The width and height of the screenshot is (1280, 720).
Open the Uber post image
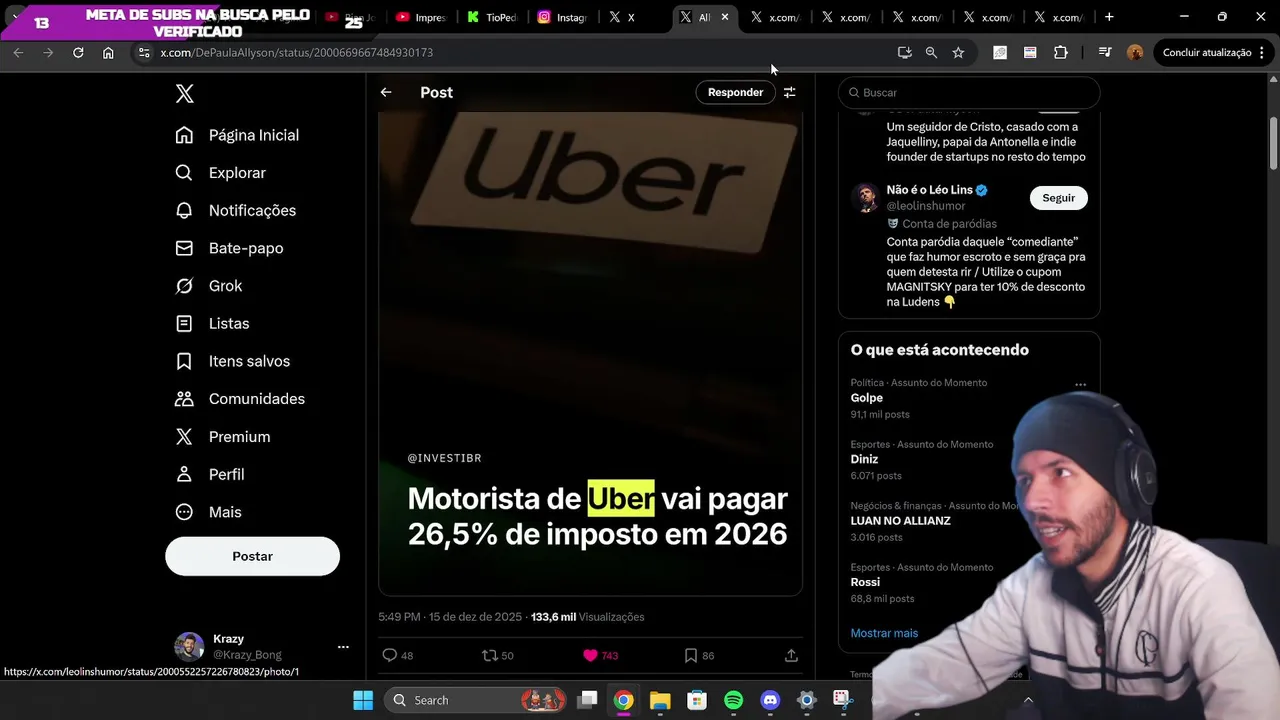[x=590, y=353]
